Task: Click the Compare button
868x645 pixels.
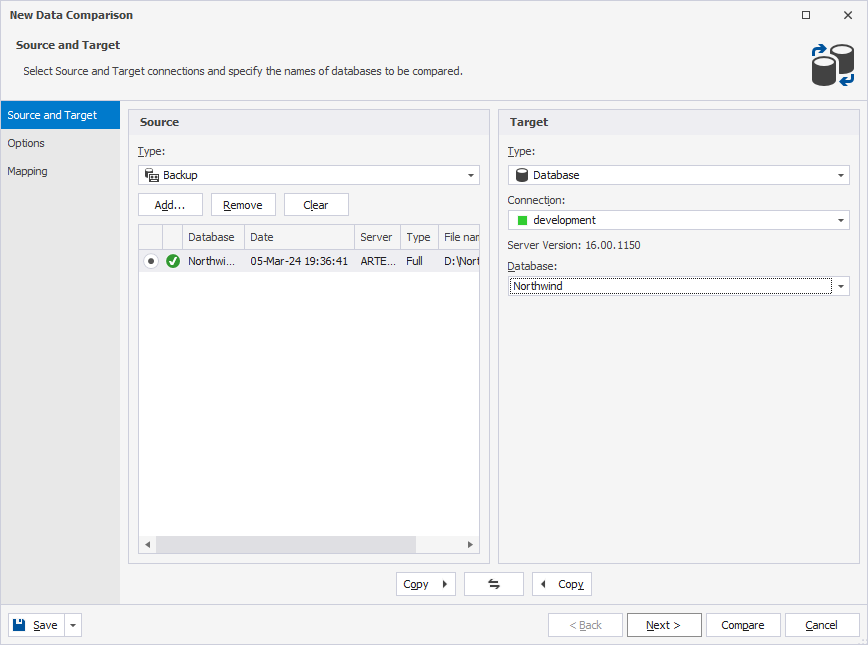Action: pyautogui.click(x=743, y=624)
